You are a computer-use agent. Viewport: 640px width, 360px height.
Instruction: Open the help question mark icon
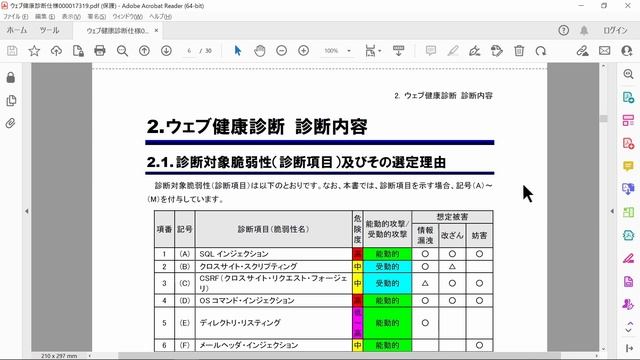point(564,30)
